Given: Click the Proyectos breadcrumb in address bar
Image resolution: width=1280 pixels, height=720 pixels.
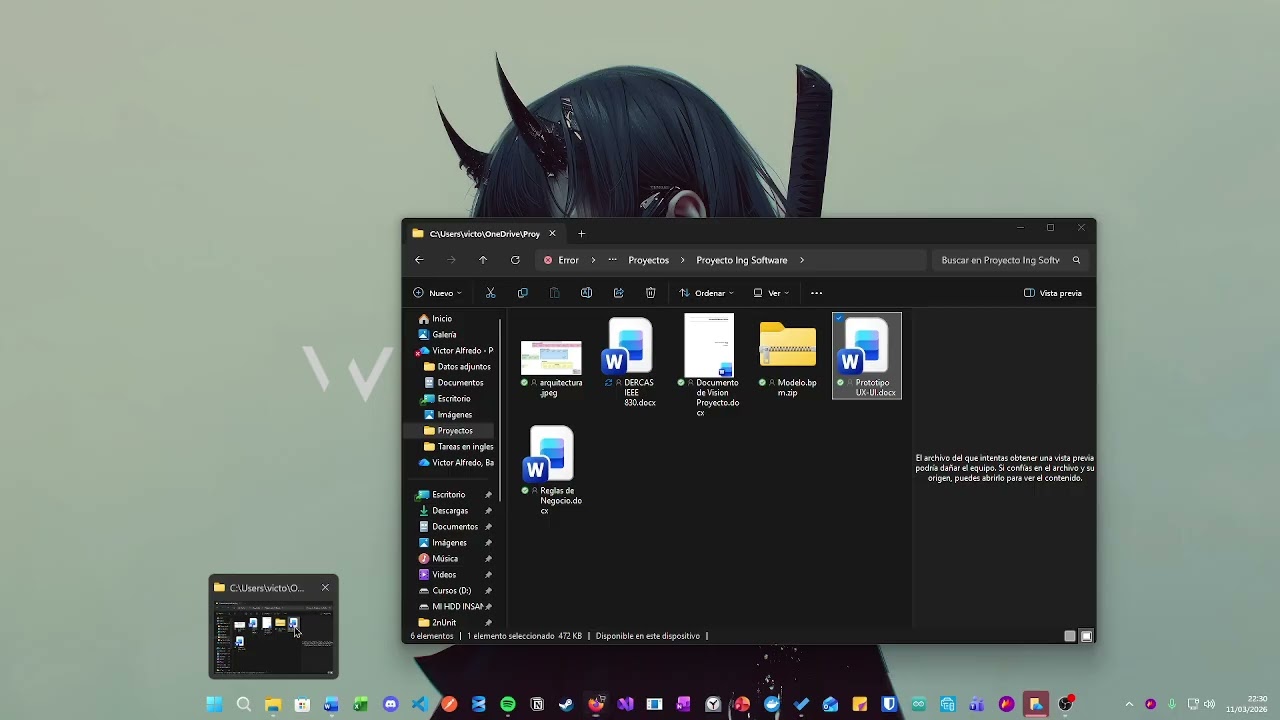Looking at the screenshot, I should click(x=648, y=260).
